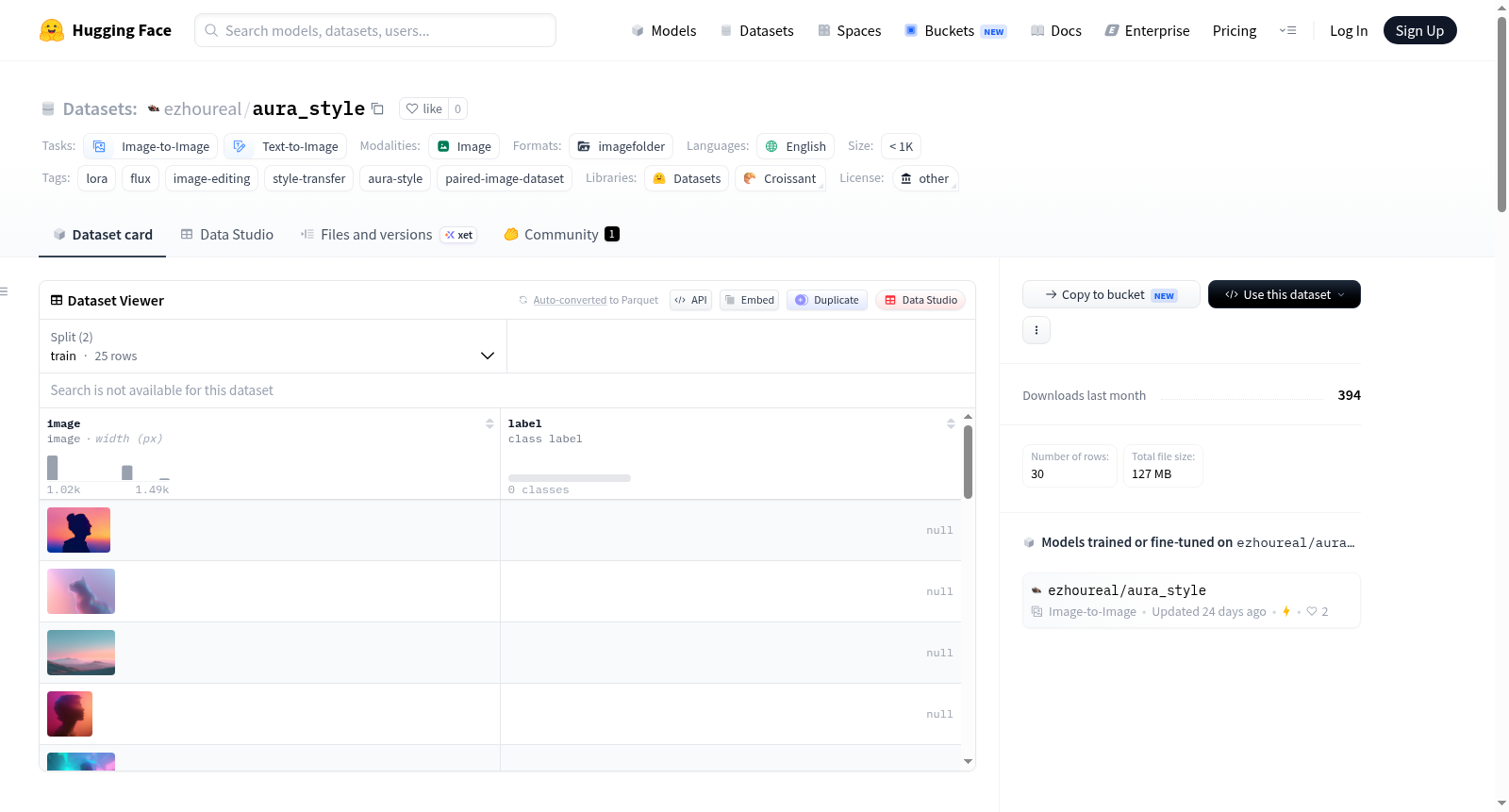Open the ezhoureal owner link
The height and width of the screenshot is (812, 1509).
click(x=203, y=108)
